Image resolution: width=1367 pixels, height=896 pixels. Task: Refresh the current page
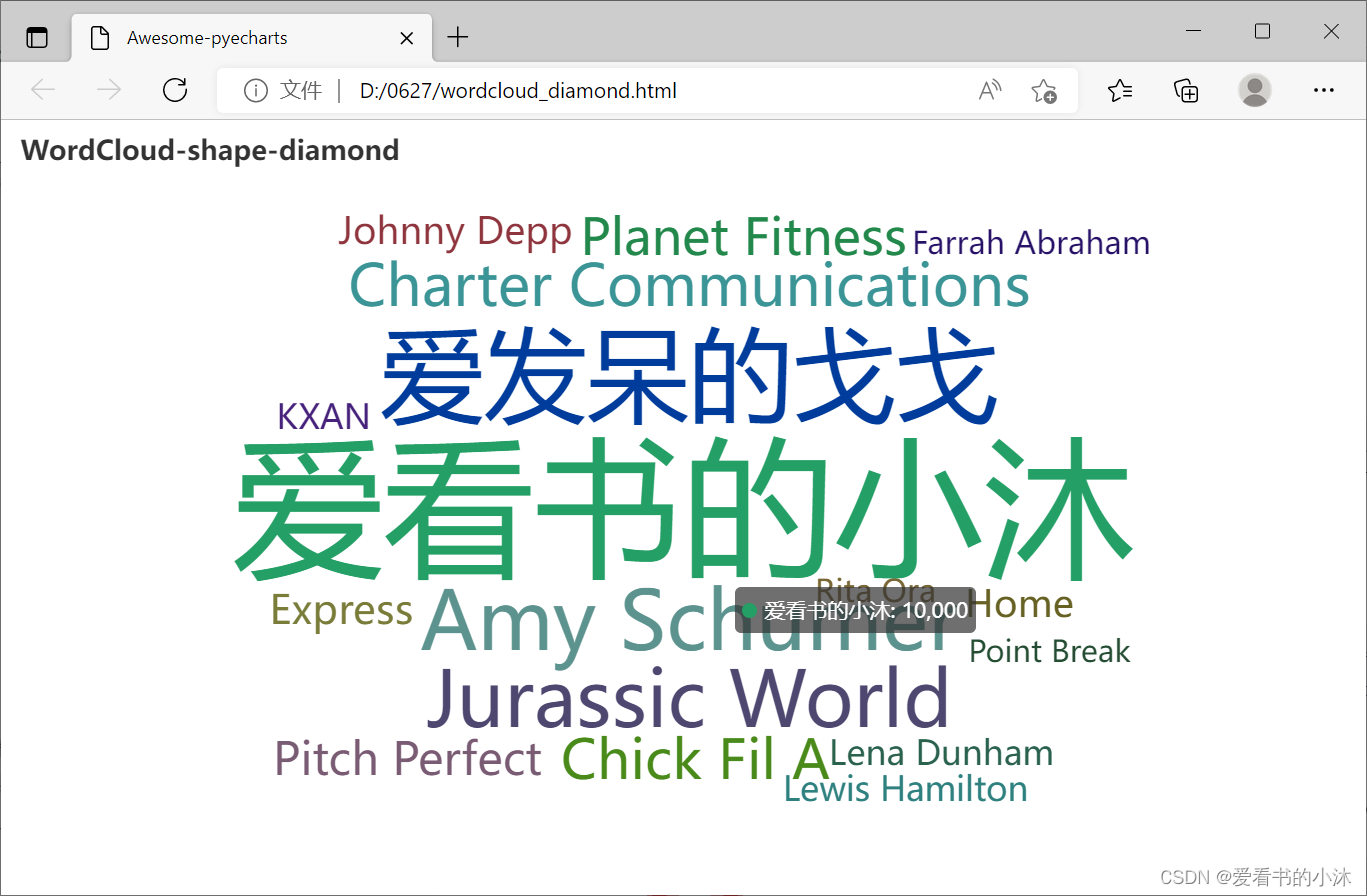[175, 91]
